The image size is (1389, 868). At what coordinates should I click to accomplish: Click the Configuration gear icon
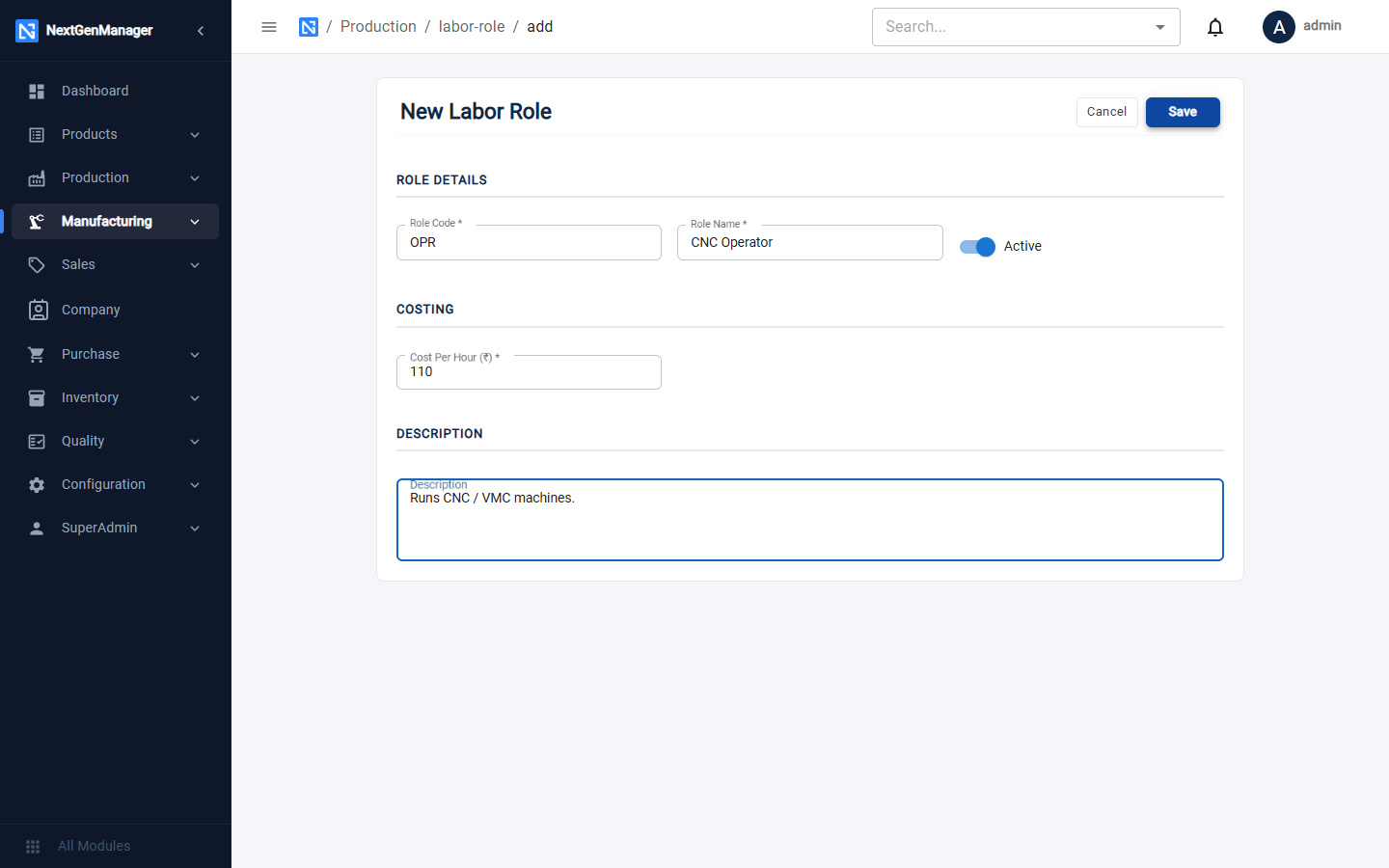click(x=37, y=484)
